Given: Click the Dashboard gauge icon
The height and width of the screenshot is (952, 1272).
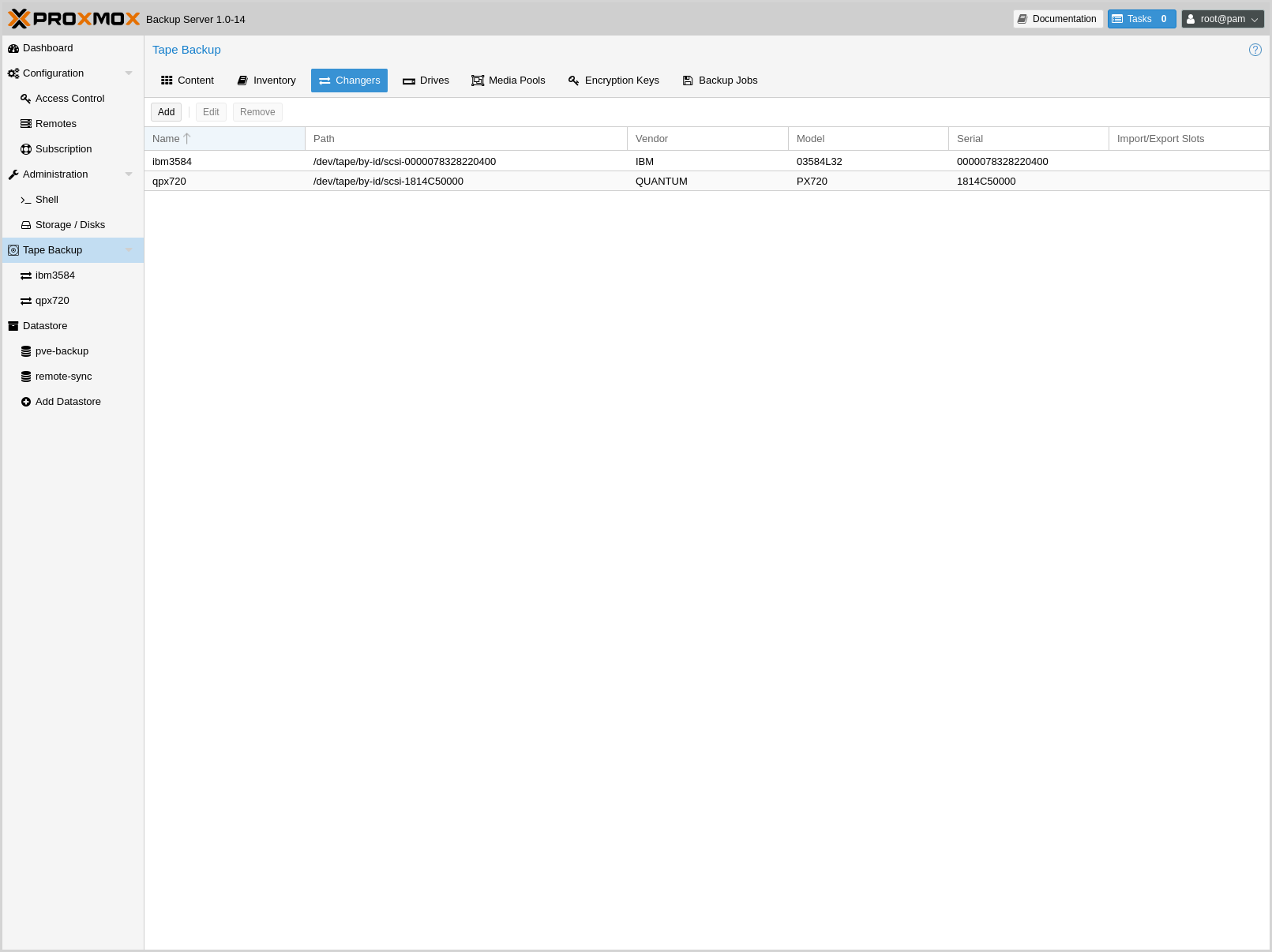Looking at the screenshot, I should (x=13, y=48).
